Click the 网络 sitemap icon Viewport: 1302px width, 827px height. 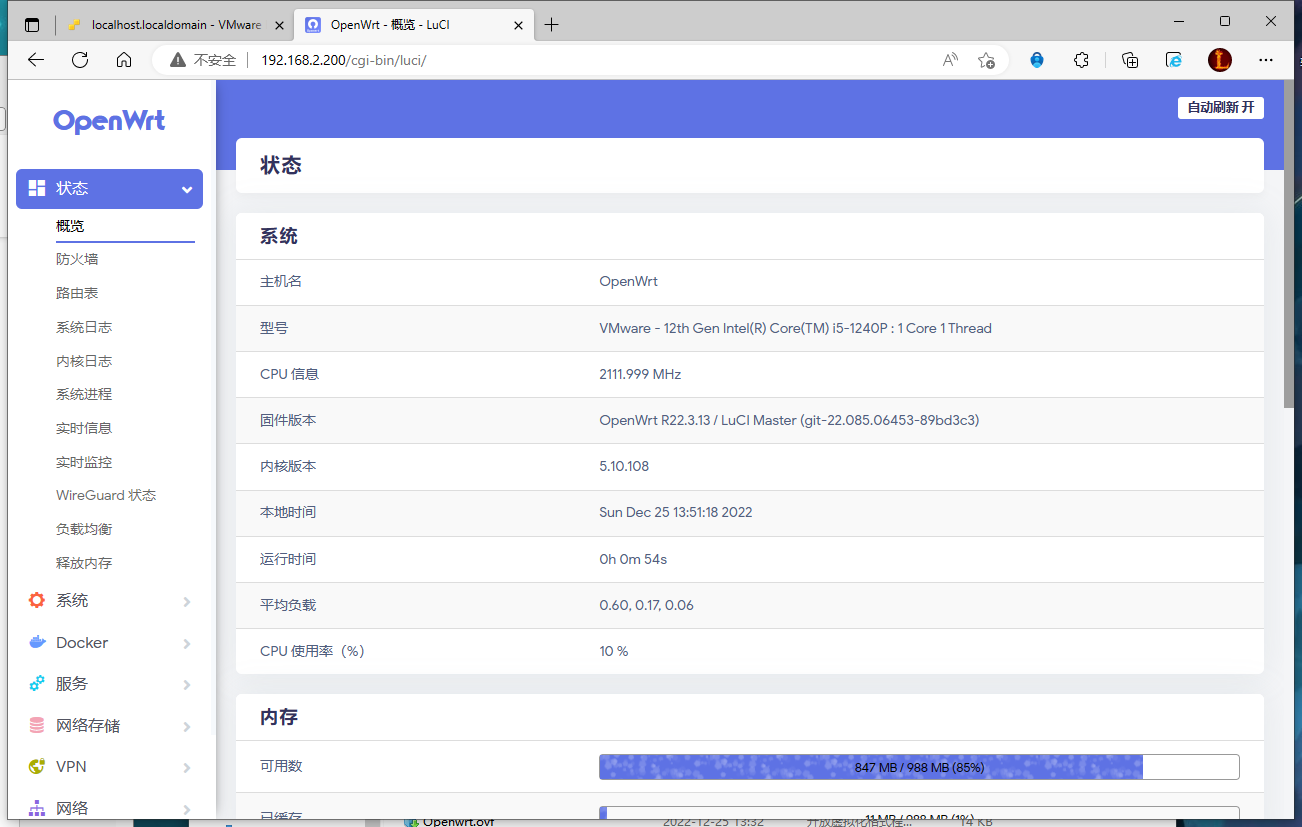[x=37, y=808]
